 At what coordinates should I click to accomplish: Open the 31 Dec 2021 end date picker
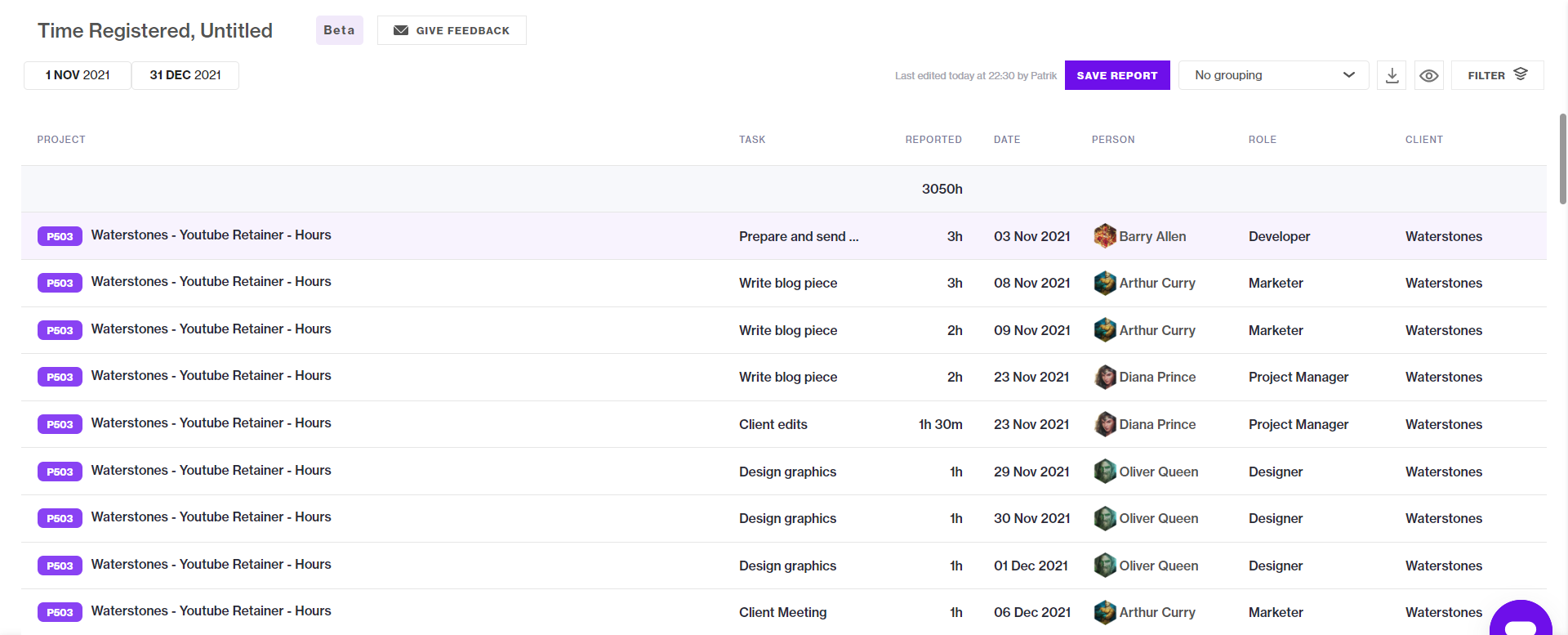185,75
